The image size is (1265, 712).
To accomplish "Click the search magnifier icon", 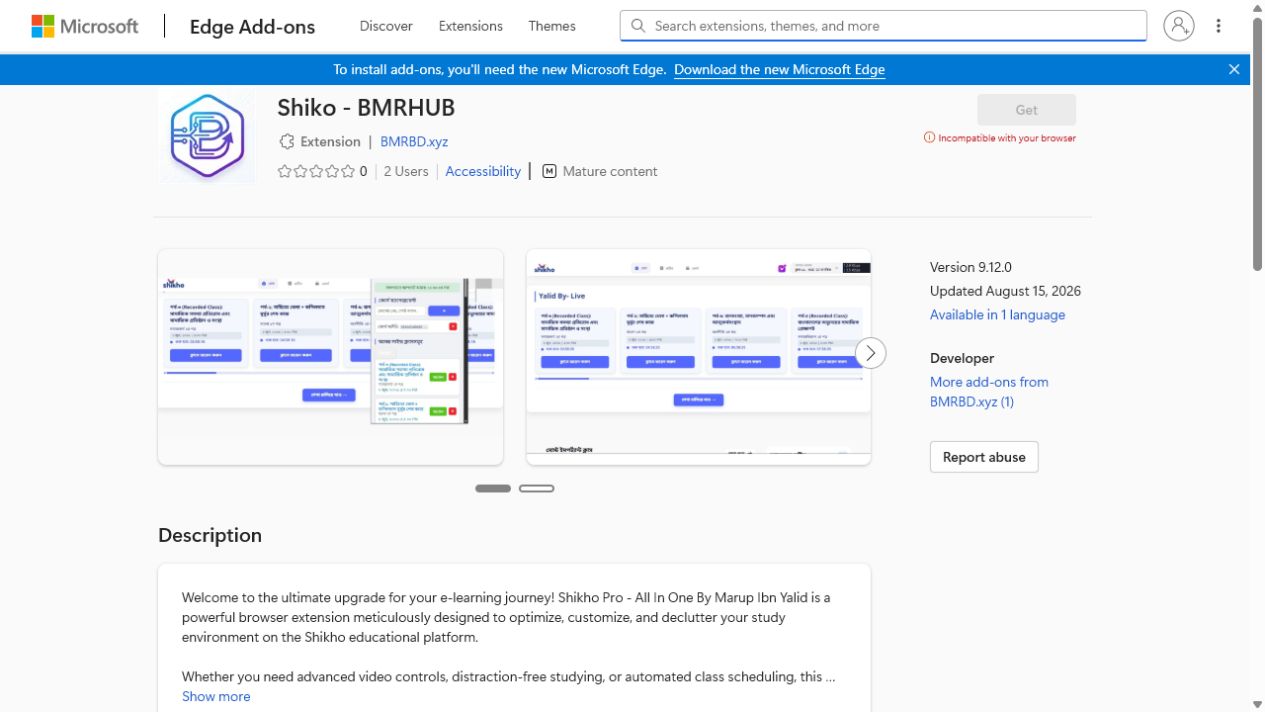I will pos(638,26).
